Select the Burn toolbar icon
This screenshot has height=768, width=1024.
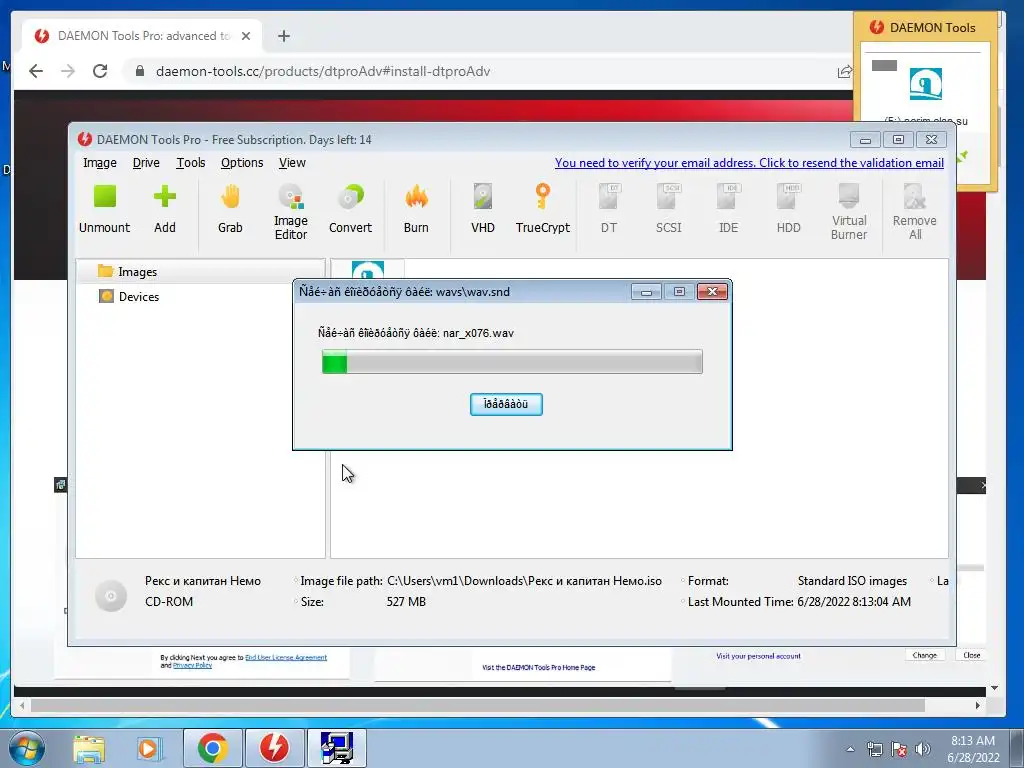(416, 208)
